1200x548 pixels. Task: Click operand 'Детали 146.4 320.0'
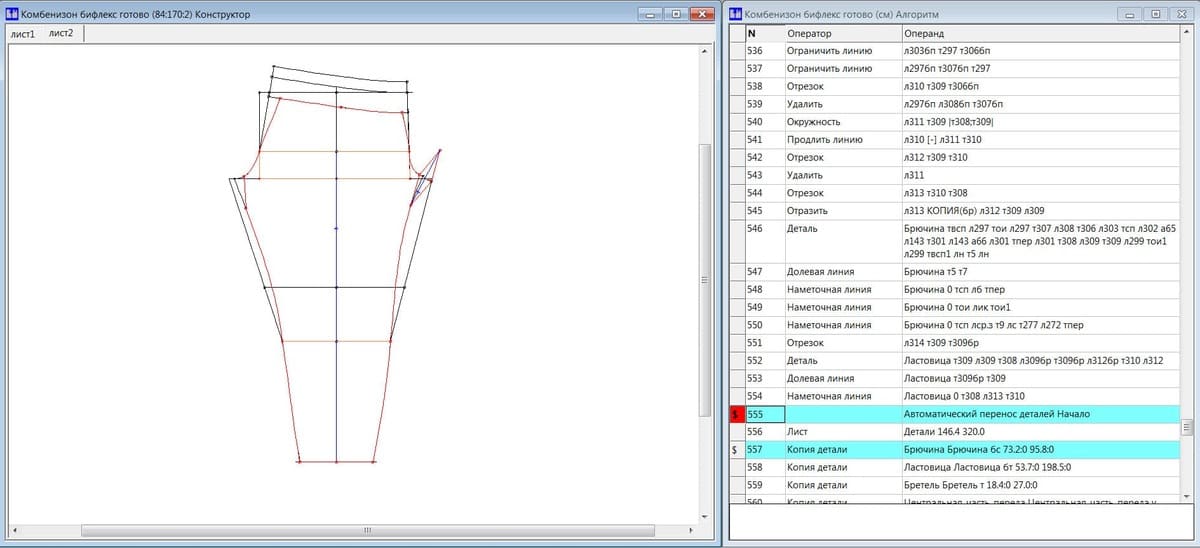coord(944,432)
